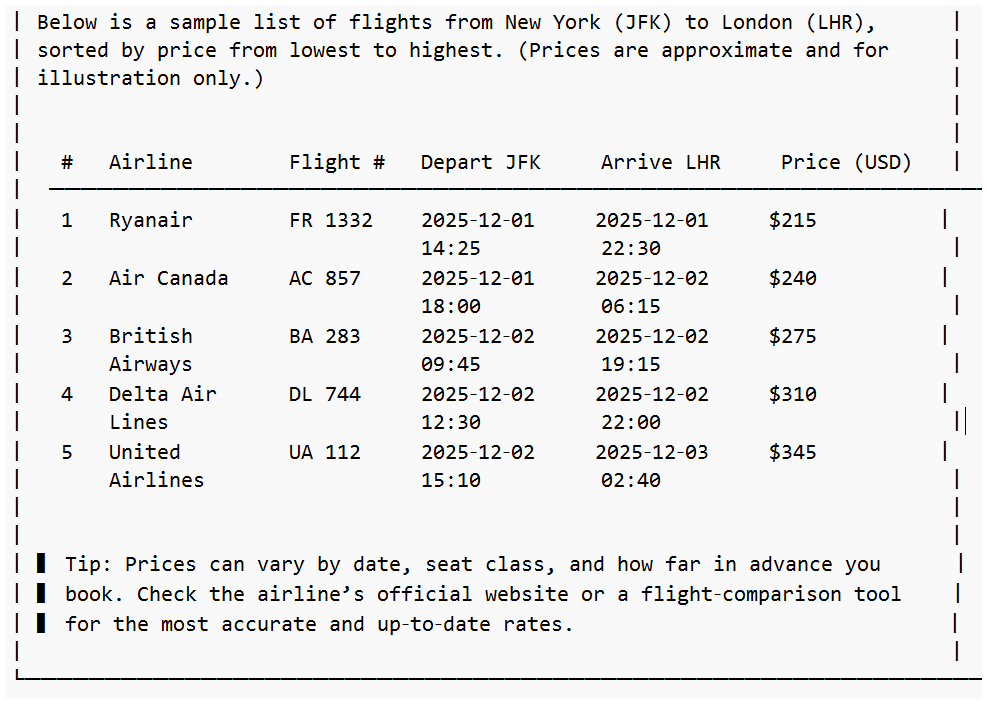Click the Price (USD) column header
This screenshot has height=704, width=987.
[x=846, y=162]
